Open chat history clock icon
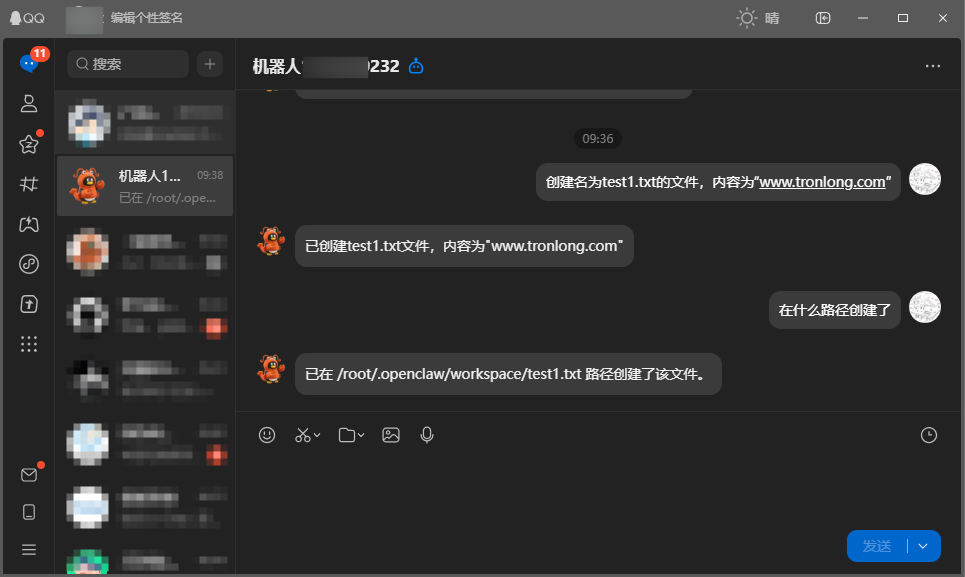 click(929, 435)
